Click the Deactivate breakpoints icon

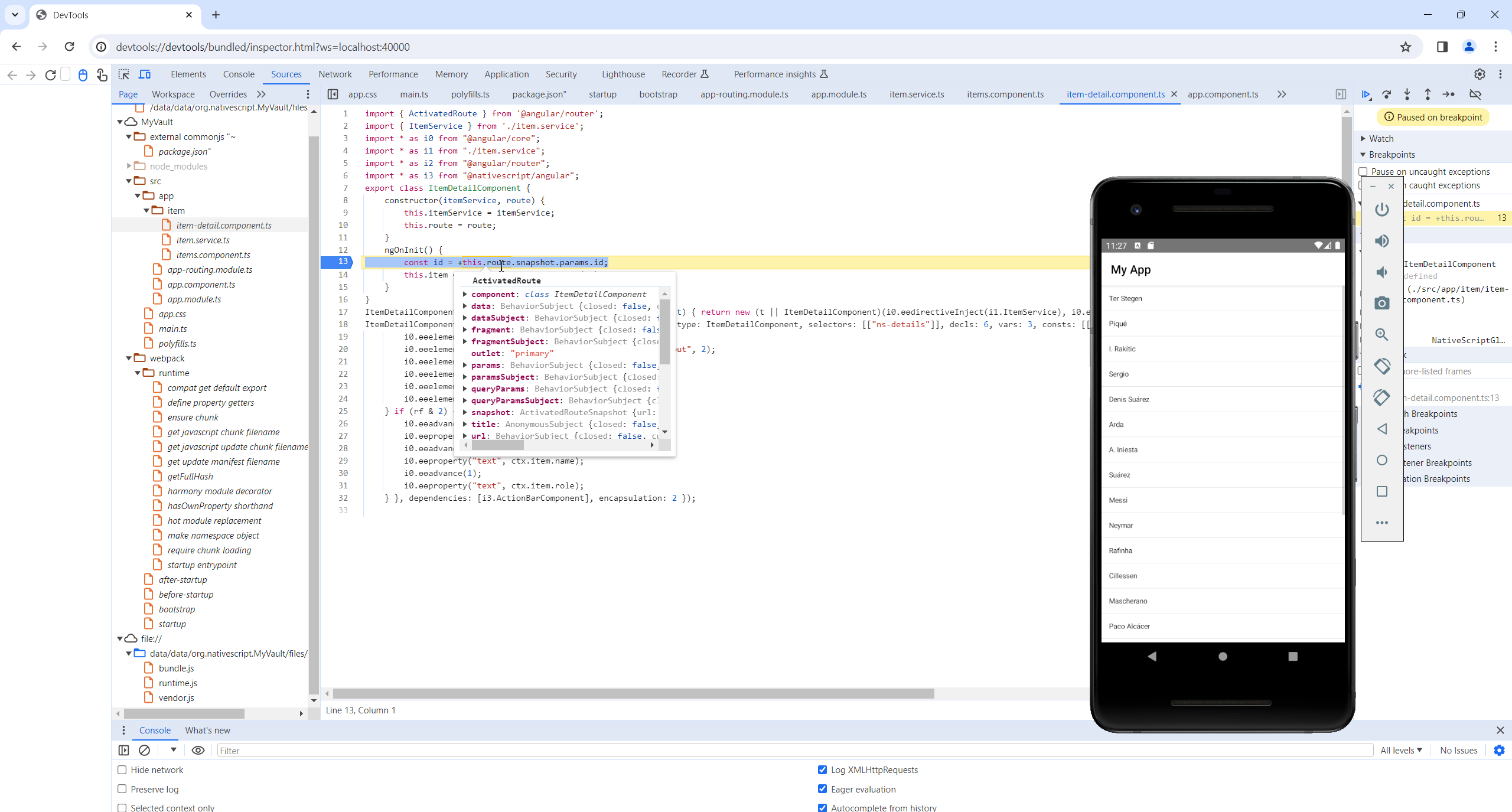click(1475, 94)
